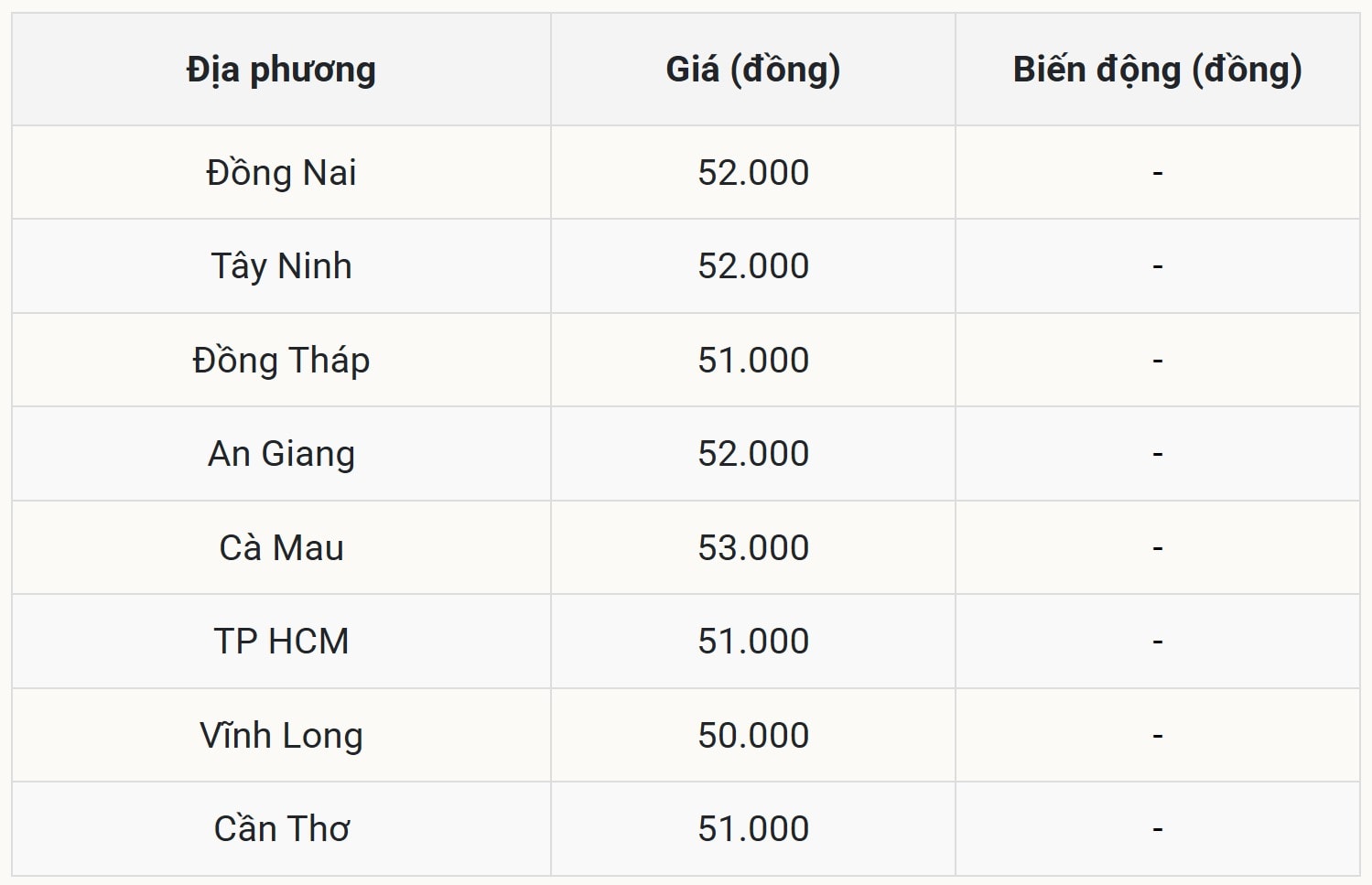Click Đồng Tháp's price 51.000
Screen dimensions: 1372x885
[x=753, y=361]
